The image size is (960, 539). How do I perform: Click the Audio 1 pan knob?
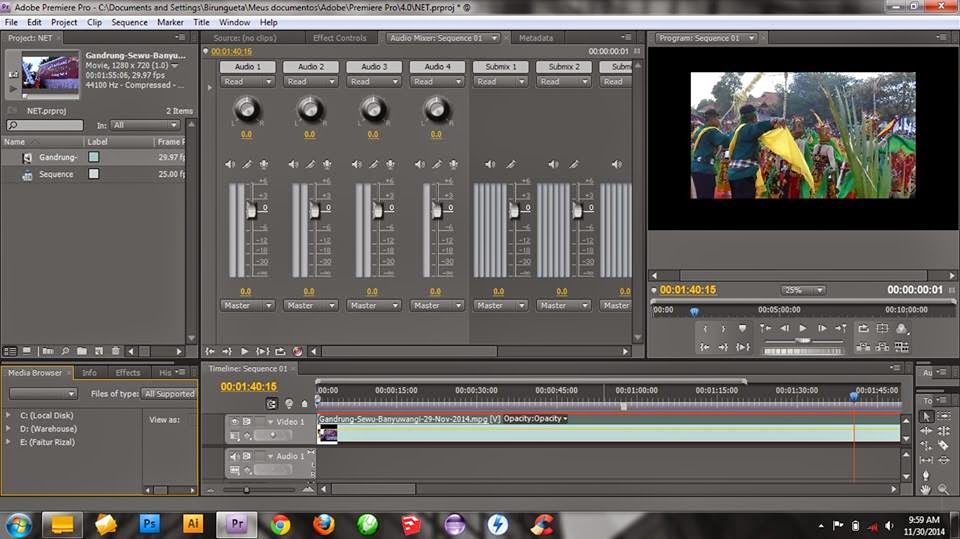(246, 108)
